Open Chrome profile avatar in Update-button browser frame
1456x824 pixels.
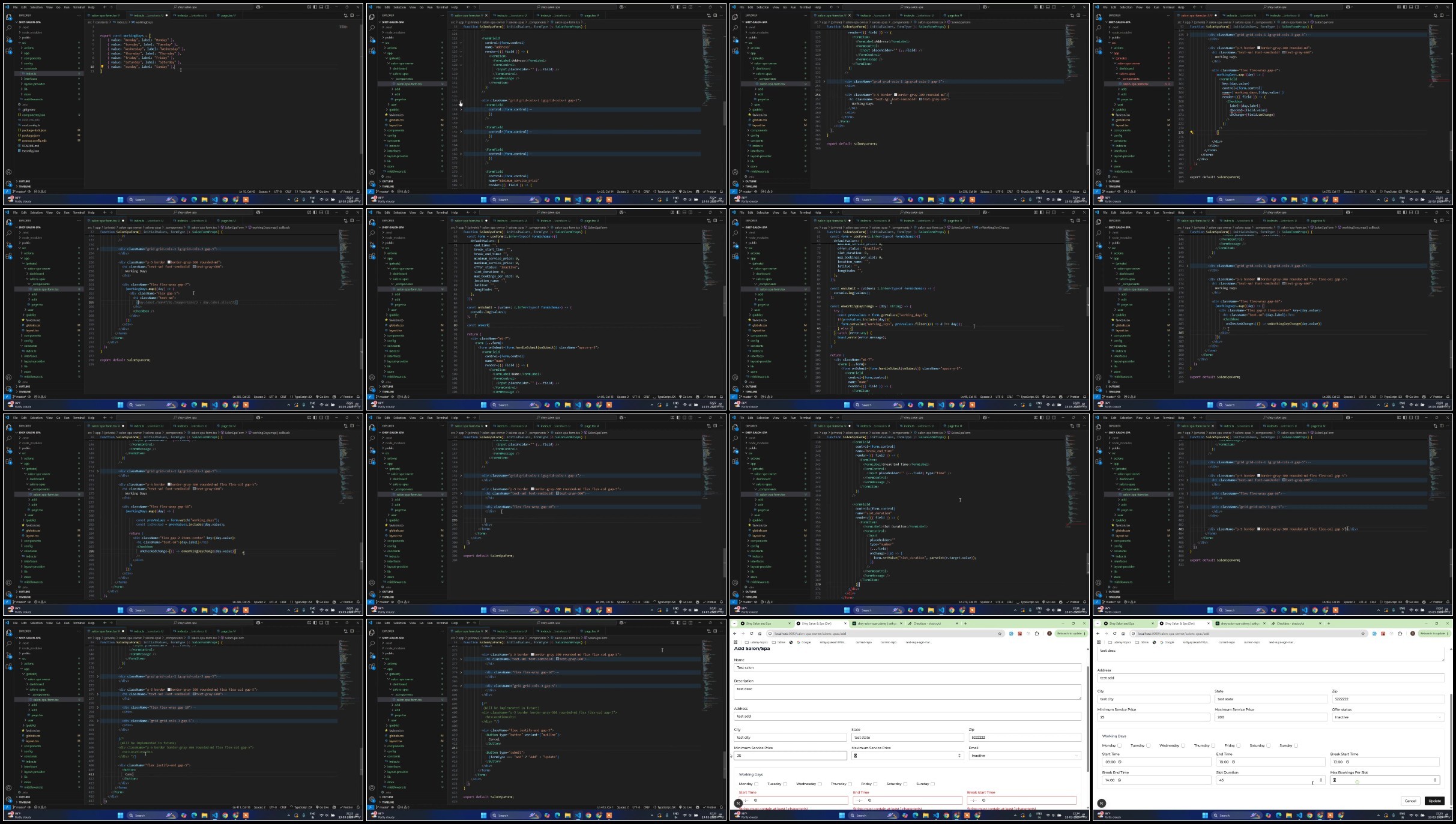point(1413,633)
